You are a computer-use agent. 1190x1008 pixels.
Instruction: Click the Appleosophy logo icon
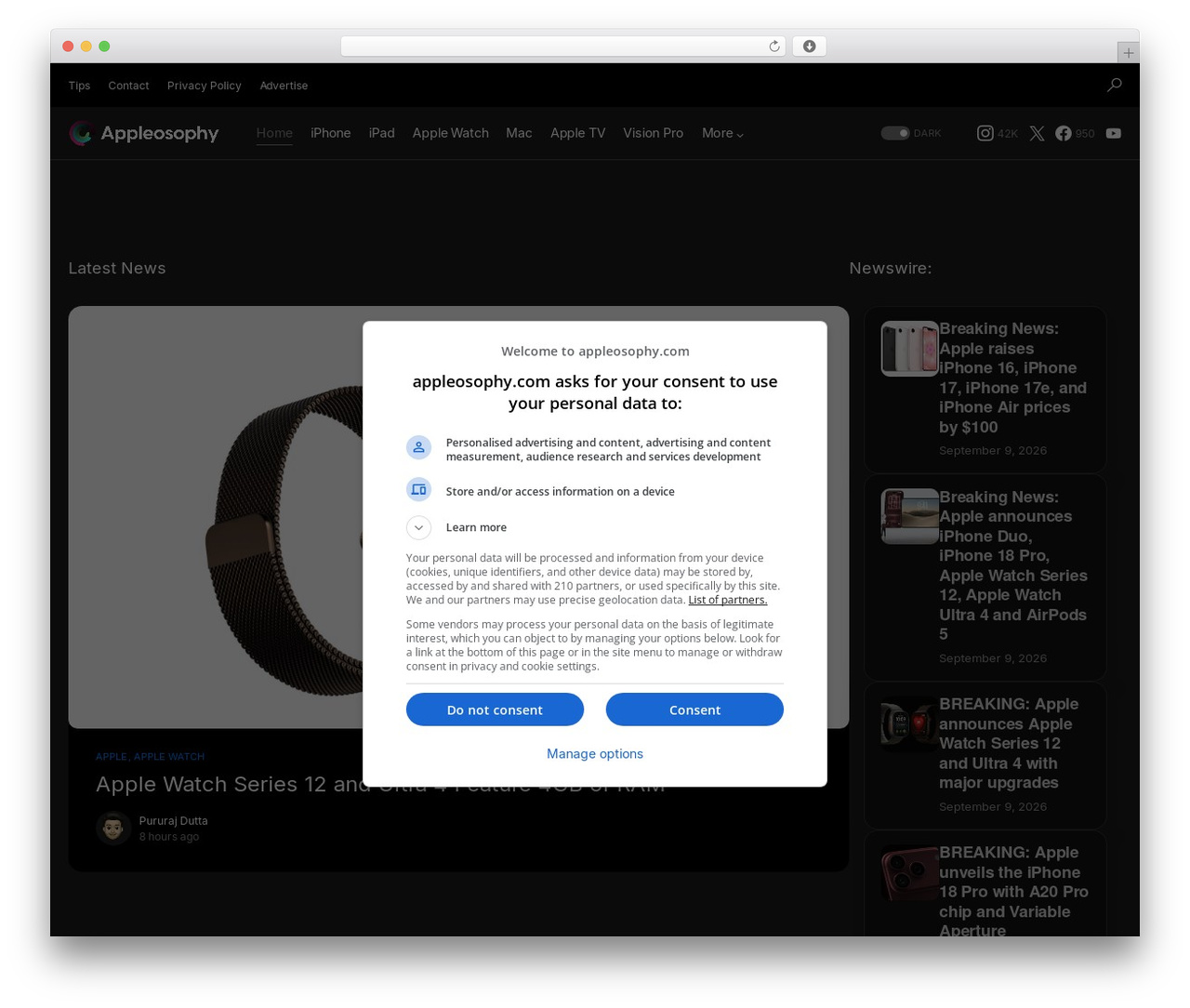(81, 133)
